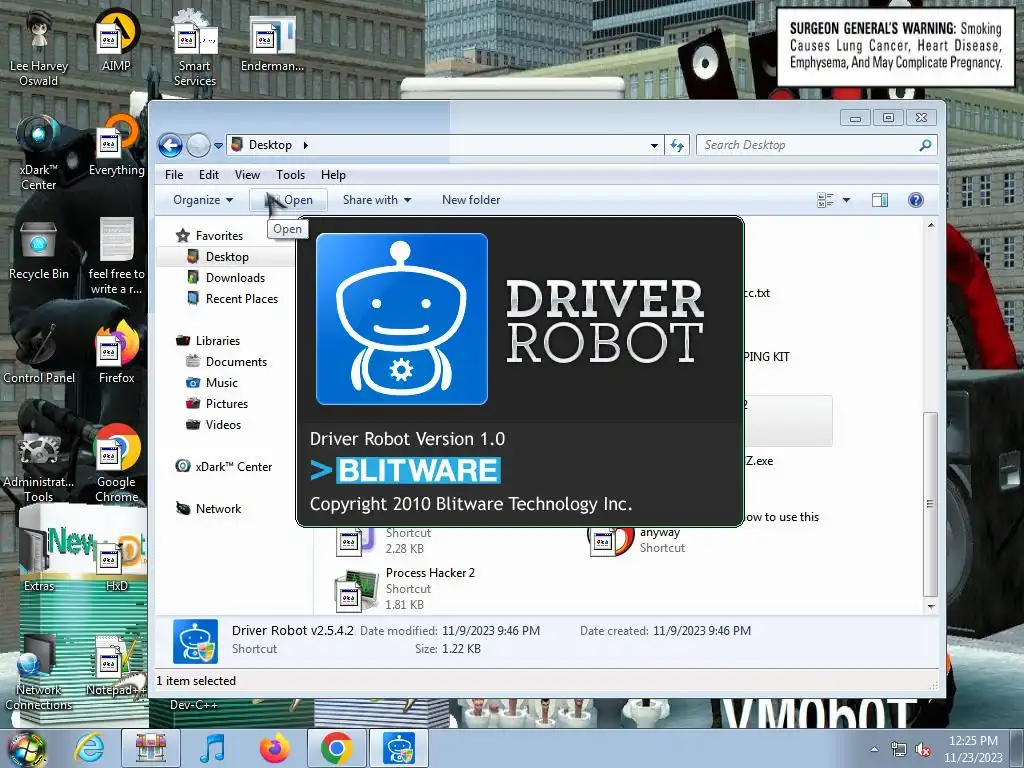Open the Lee Harvey Oswald desktop icon
The image size is (1024, 768).
click(x=39, y=49)
